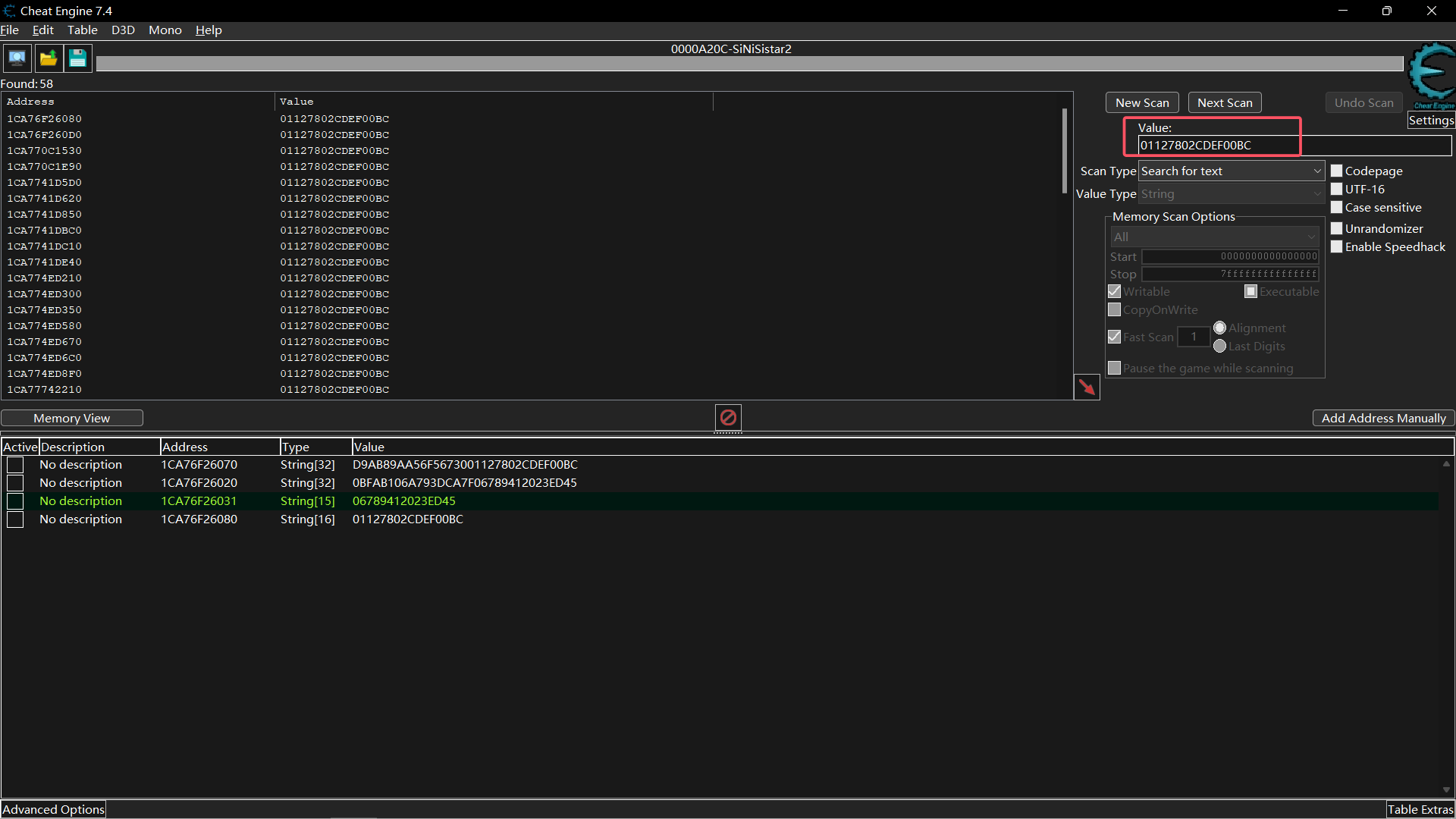The width and height of the screenshot is (1456, 819).
Task: Click the open process computer icon
Action: click(17, 58)
